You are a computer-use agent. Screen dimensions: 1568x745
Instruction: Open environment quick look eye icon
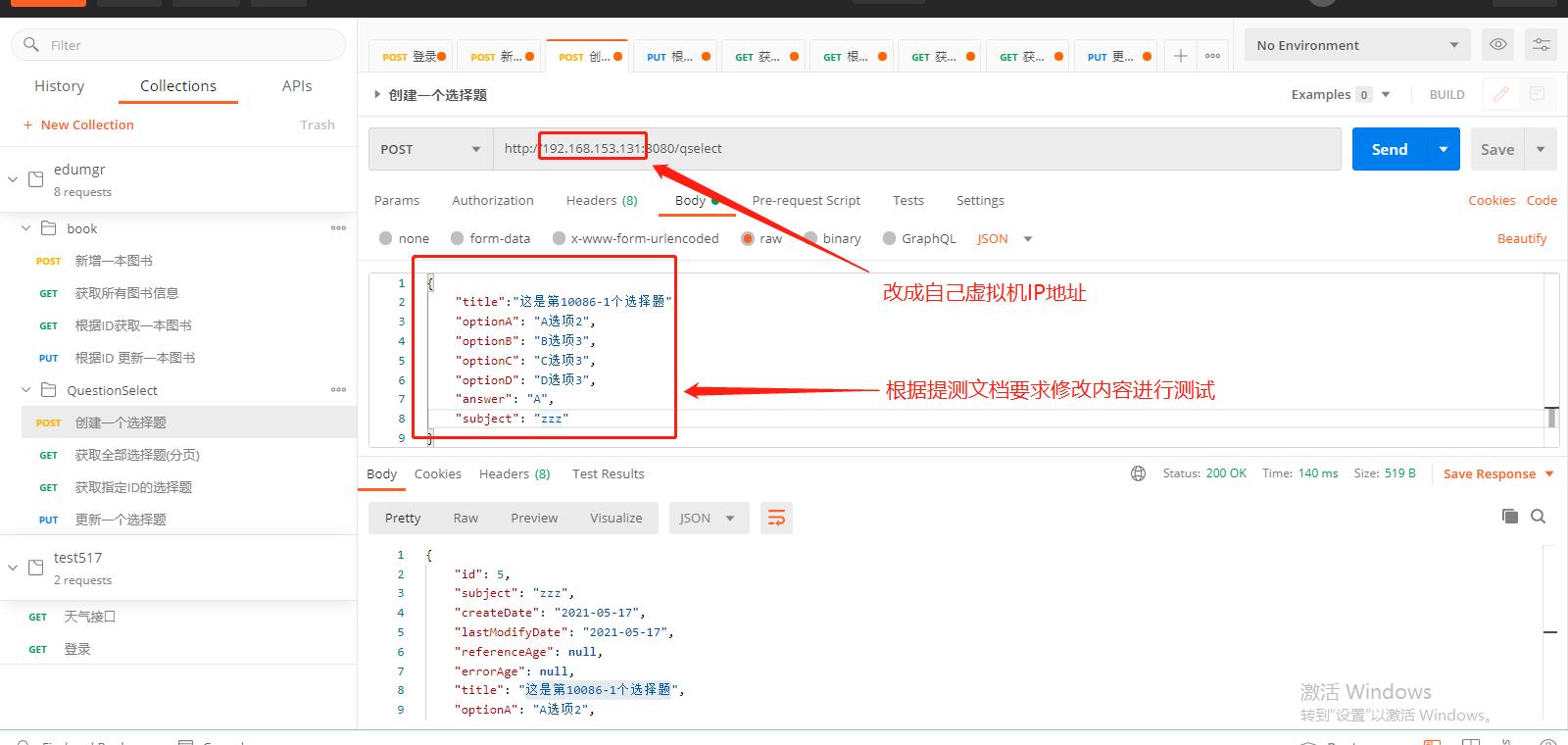(x=1497, y=44)
